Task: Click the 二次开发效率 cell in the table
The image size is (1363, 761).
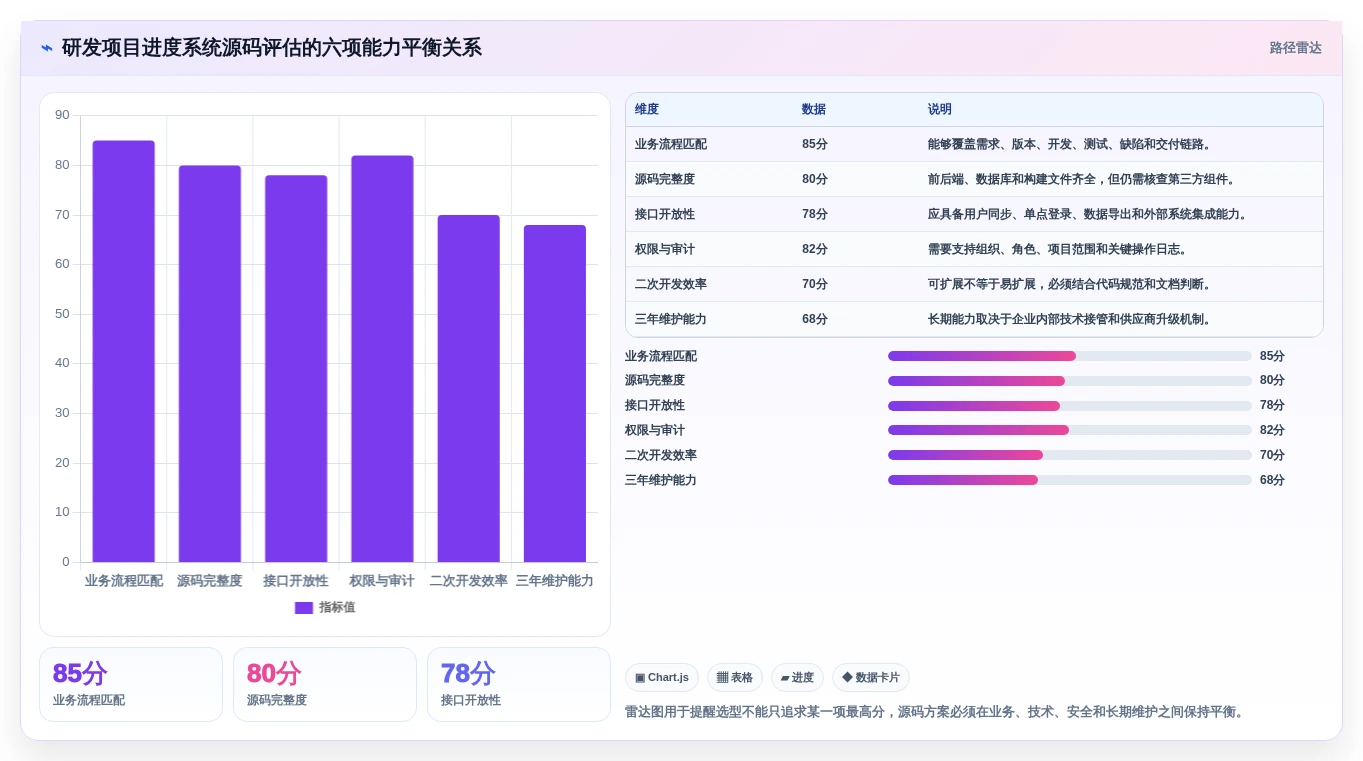Action: coord(671,285)
